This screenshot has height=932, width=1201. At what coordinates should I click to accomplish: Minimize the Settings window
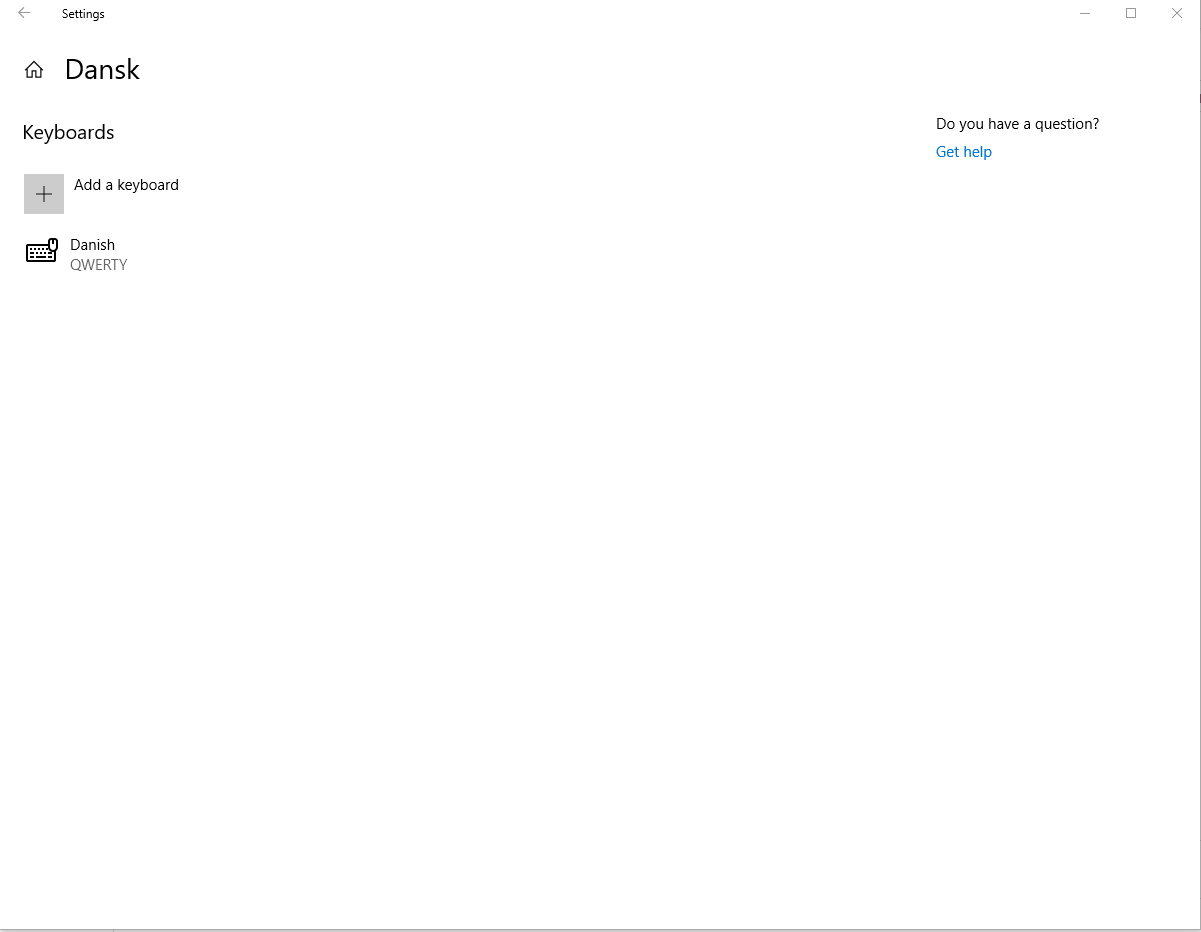[1085, 13]
